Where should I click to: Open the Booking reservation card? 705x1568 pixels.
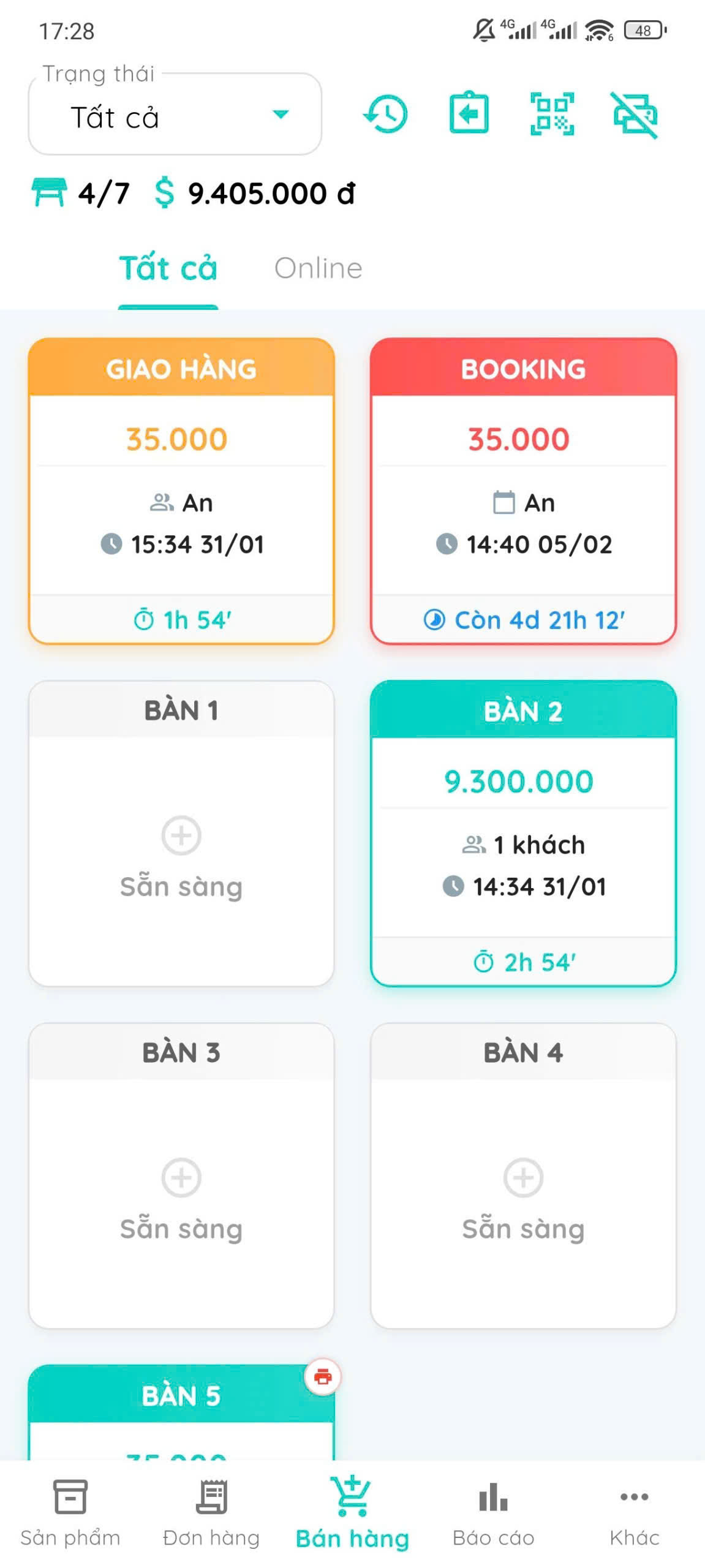[523, 491]
